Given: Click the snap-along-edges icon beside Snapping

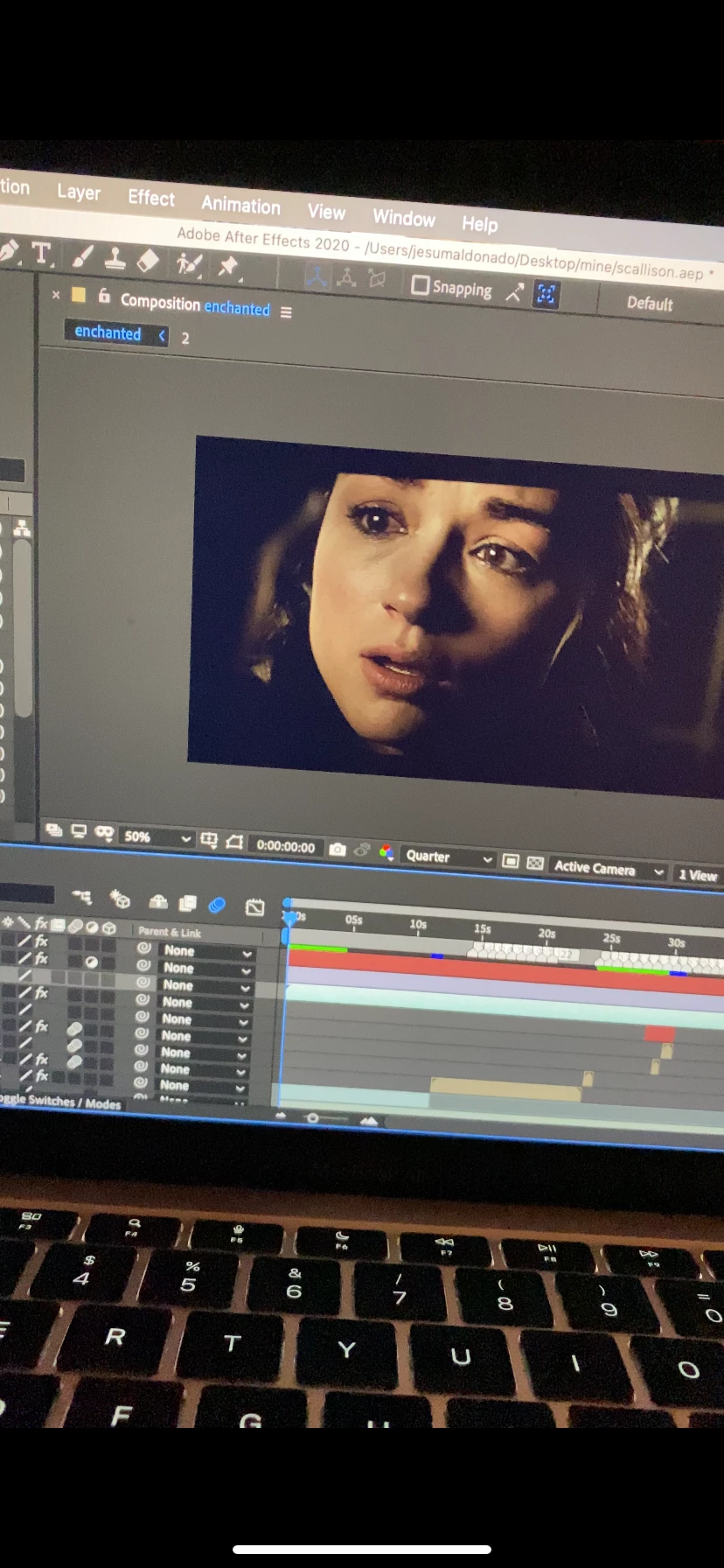Looking at the screenshot, I should (x=515, y=293).
